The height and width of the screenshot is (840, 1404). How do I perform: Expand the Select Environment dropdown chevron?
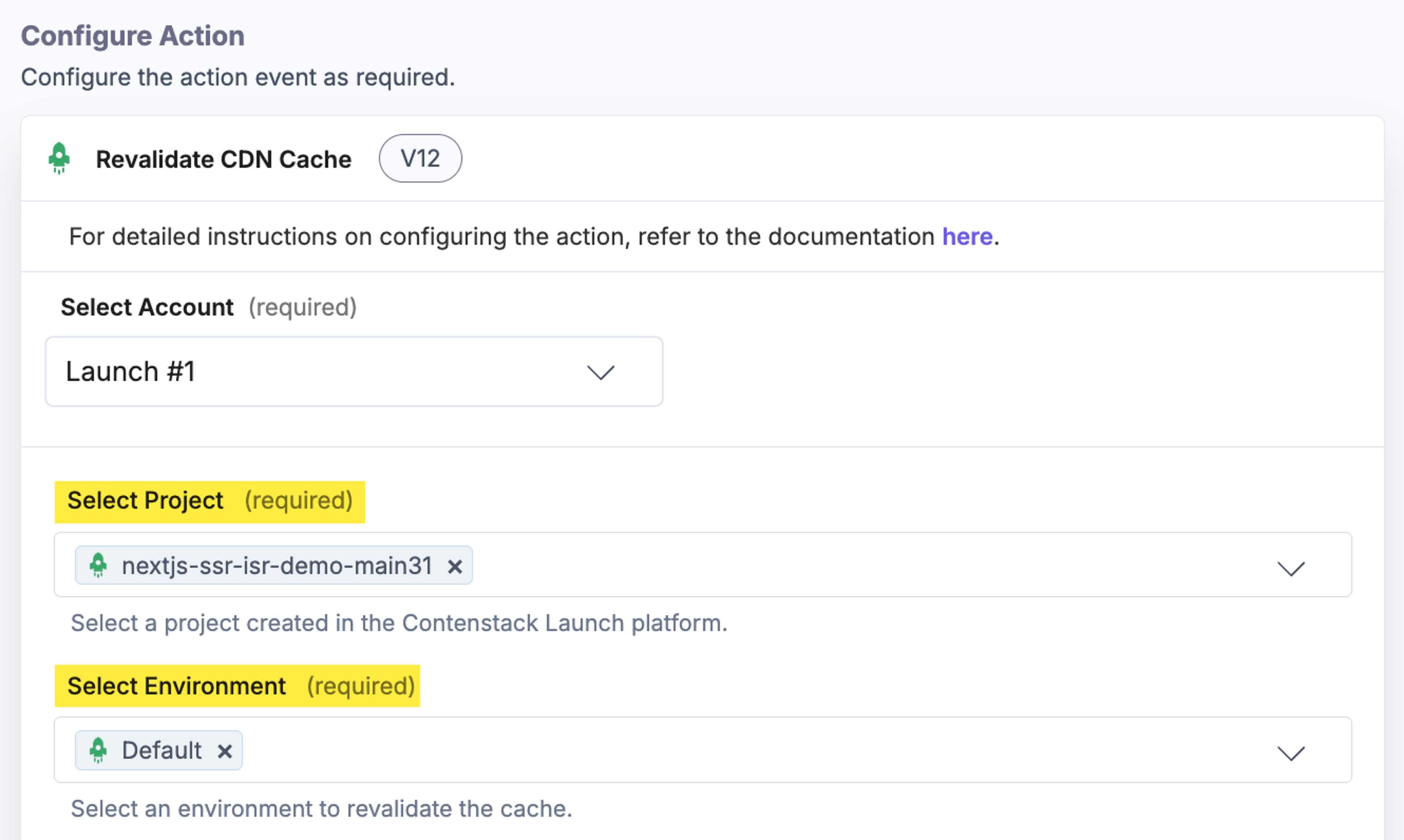[x=1291, y=753]
